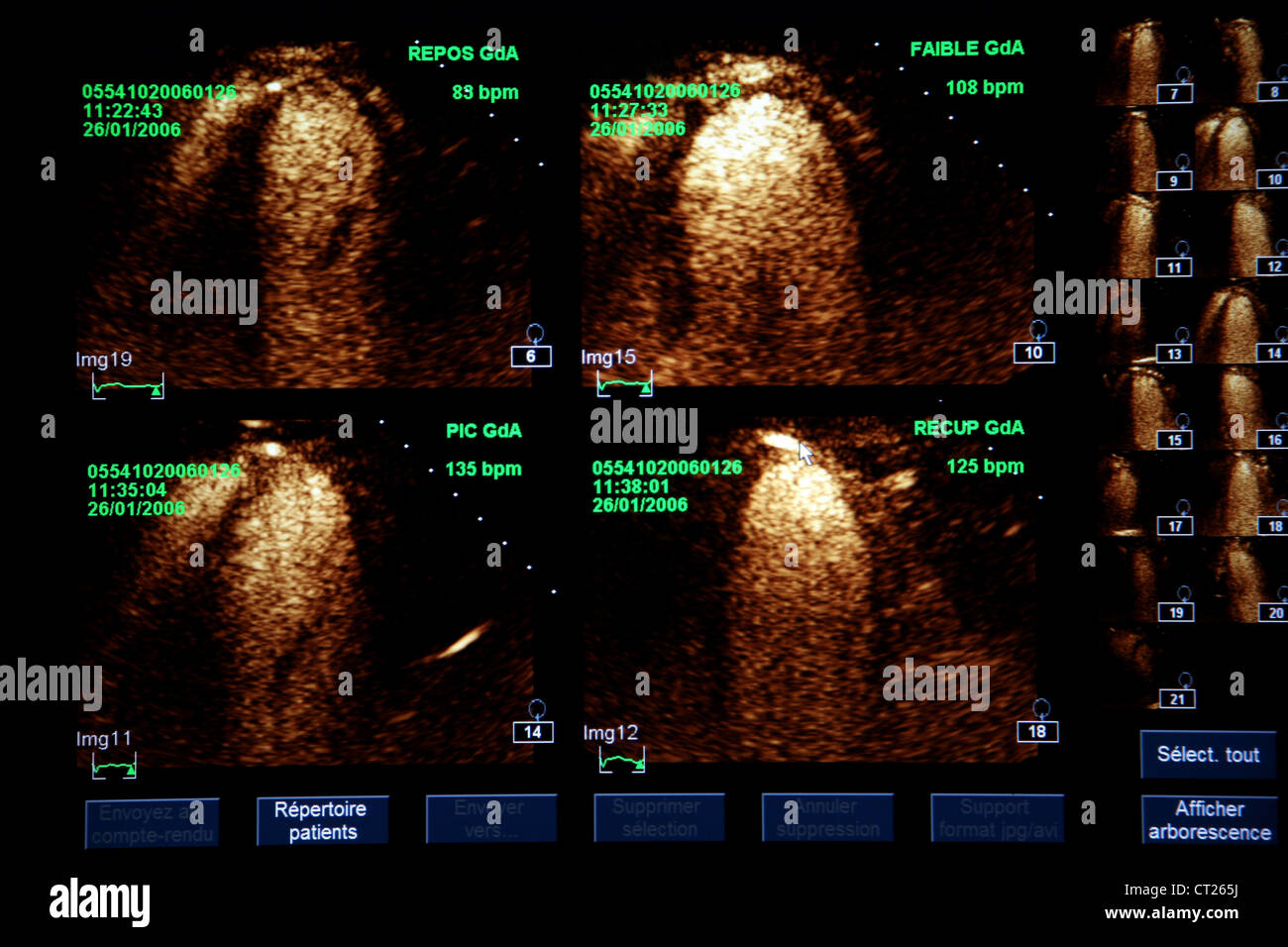Click the 11:22:43 timestamp
This screenshot has height=947, width=1288.
coord(123,111)
